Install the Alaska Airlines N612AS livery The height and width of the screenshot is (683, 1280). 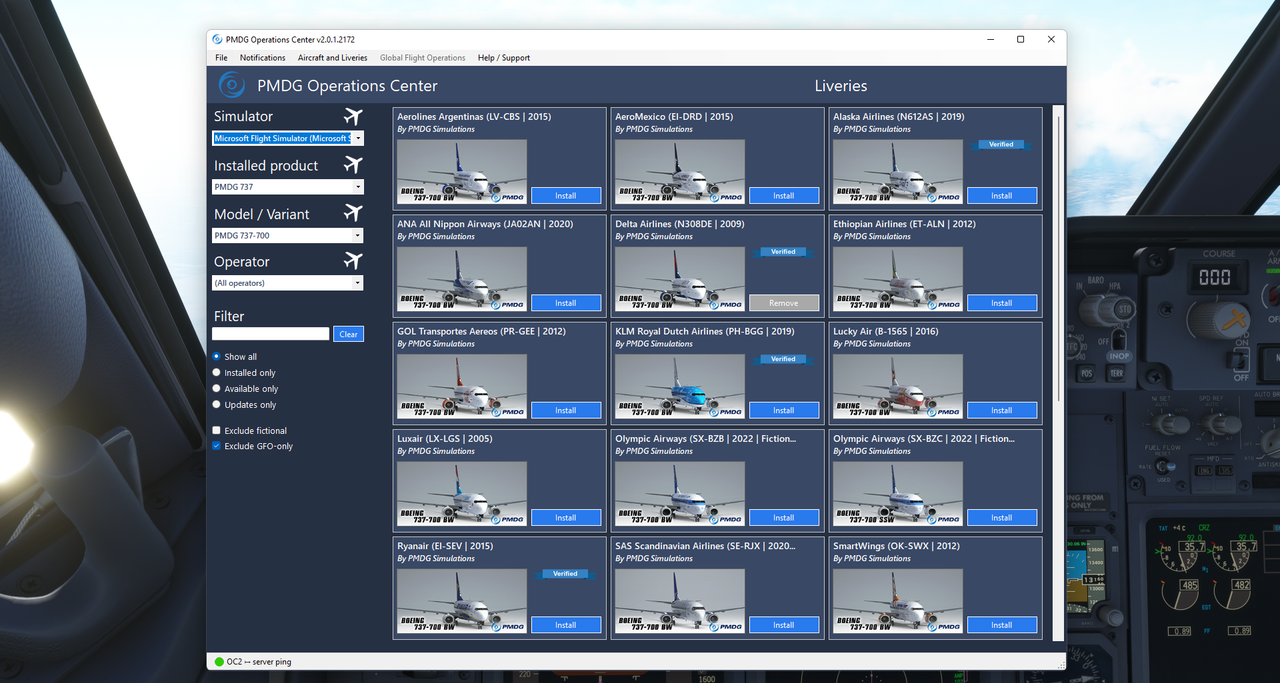pos(1002,196)
